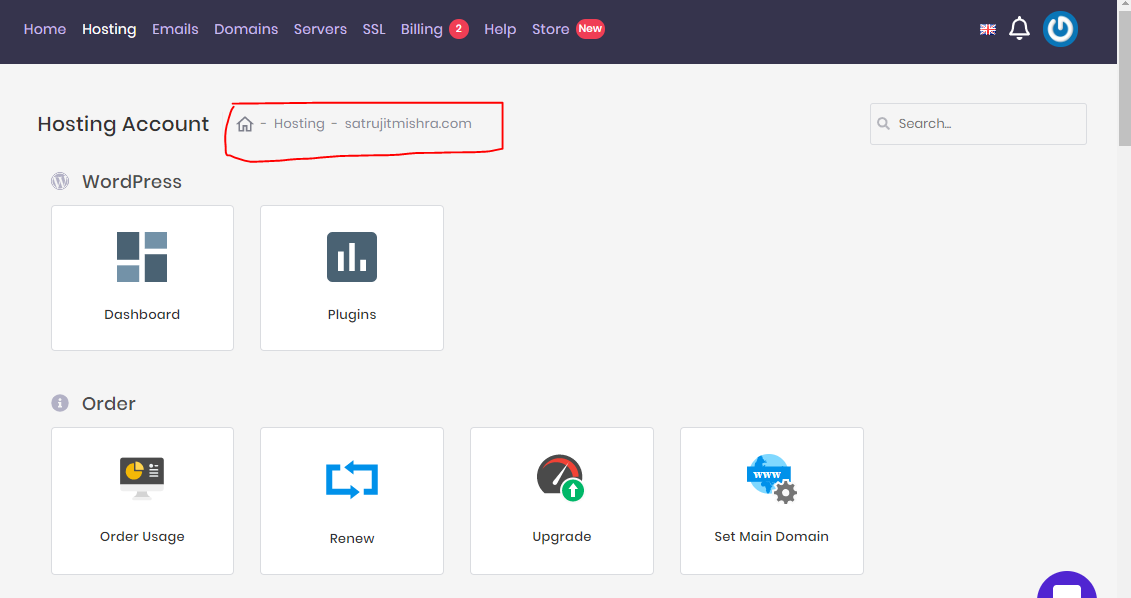Click the info icon beside Order
This screenshot has width=1131, height=598.
coord(60,403)
